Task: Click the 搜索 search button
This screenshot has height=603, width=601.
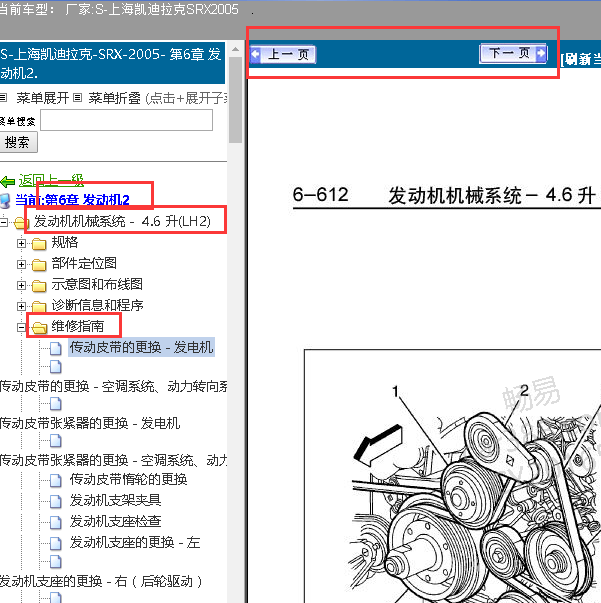Action: [x=18, y=142]
